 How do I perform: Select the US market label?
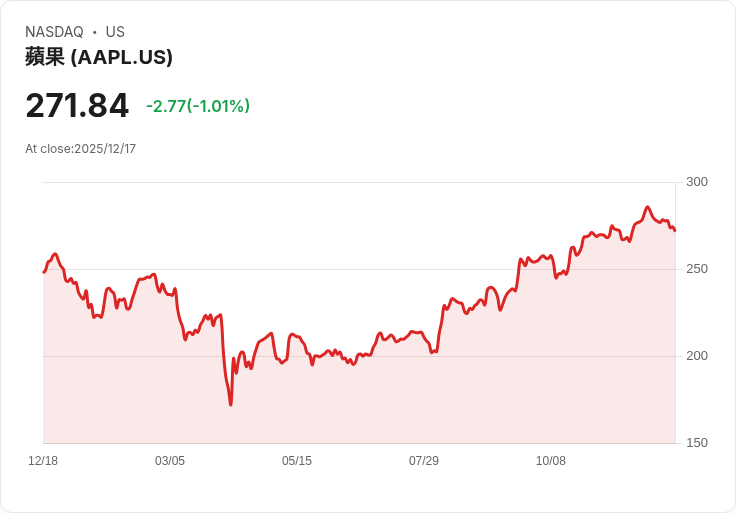(115, 32)
